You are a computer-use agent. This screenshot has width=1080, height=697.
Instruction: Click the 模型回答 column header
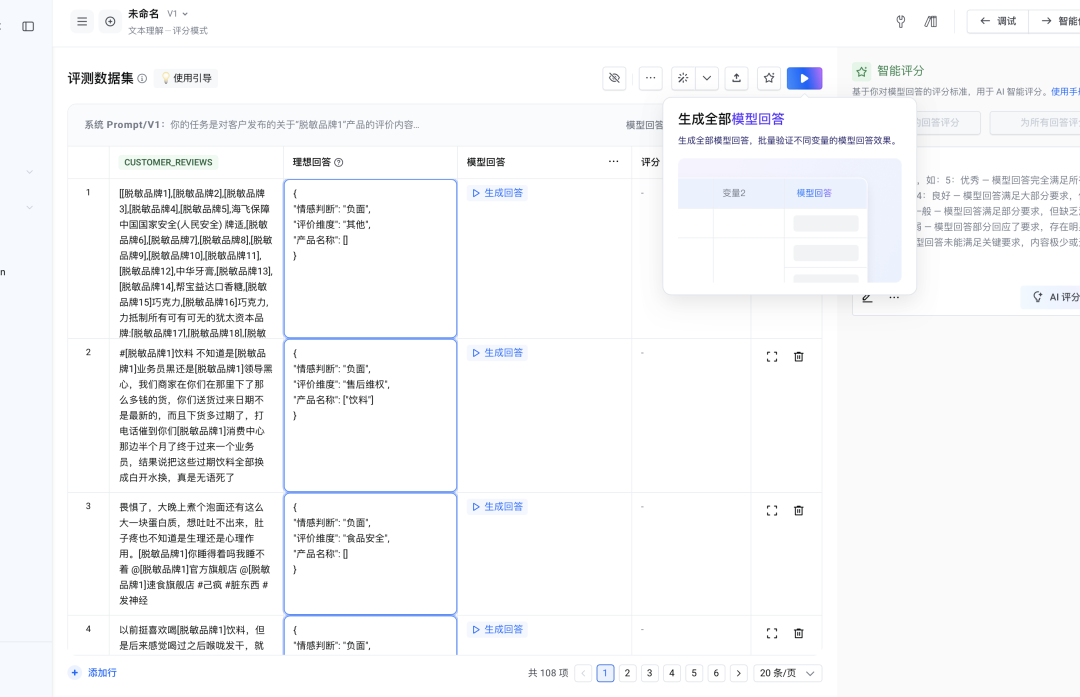(486, 163)
